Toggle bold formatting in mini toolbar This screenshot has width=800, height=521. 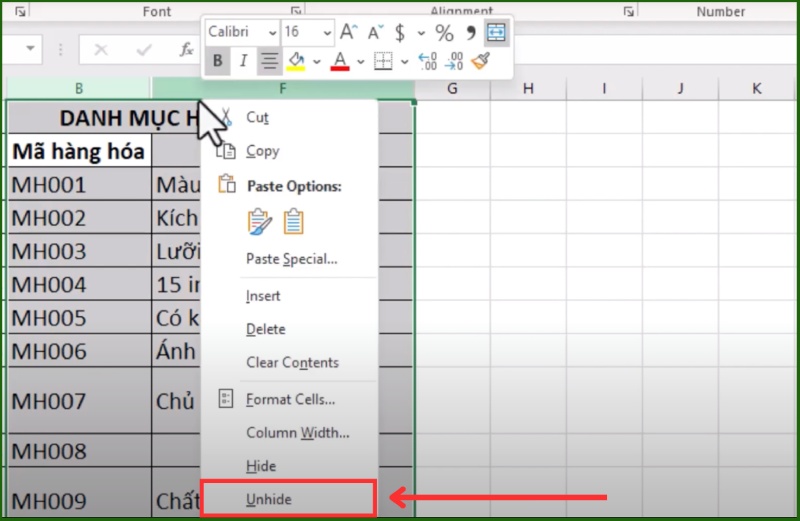click(x=218, y=62)
